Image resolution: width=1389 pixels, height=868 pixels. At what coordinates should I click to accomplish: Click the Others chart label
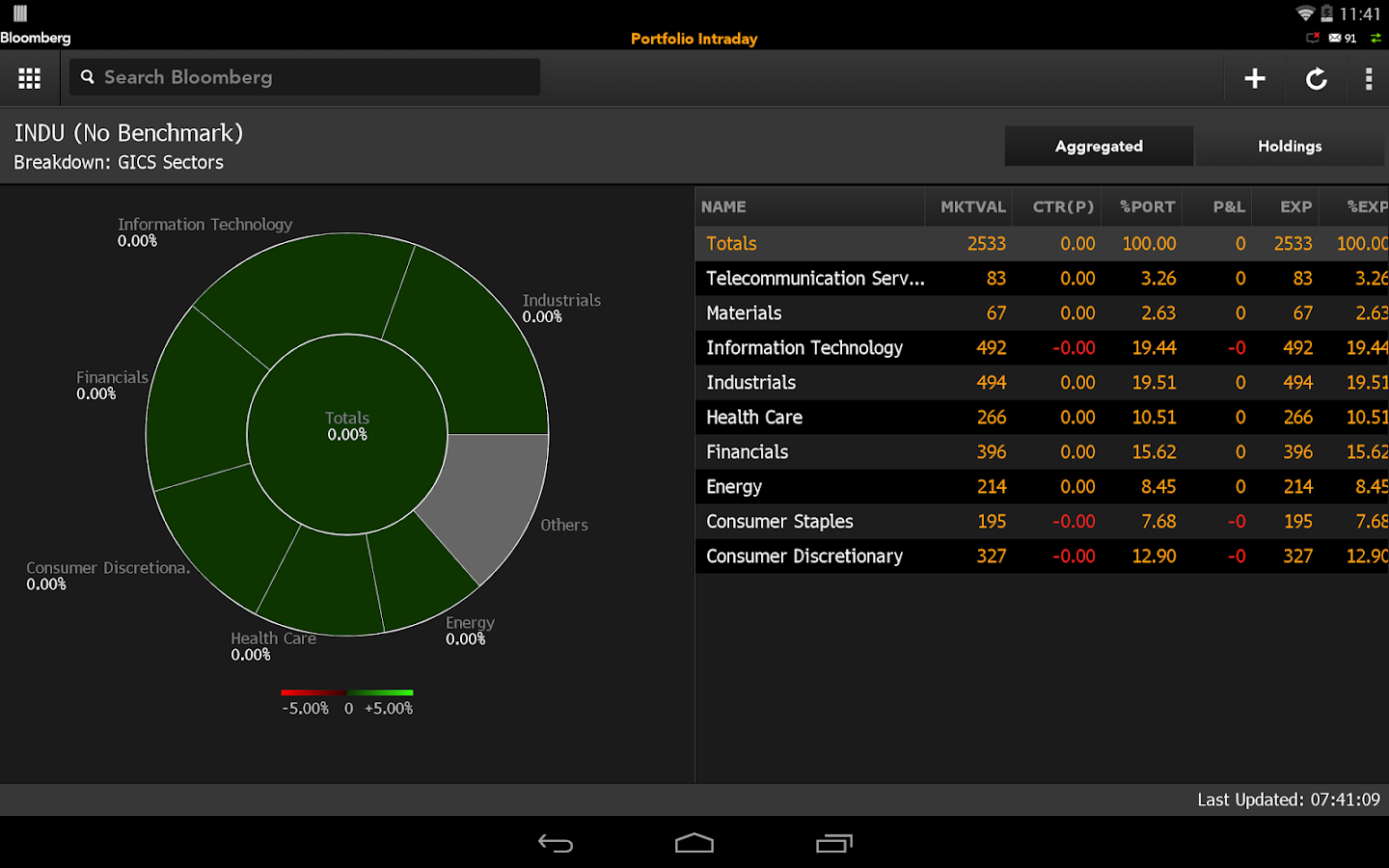click(564, 525)
